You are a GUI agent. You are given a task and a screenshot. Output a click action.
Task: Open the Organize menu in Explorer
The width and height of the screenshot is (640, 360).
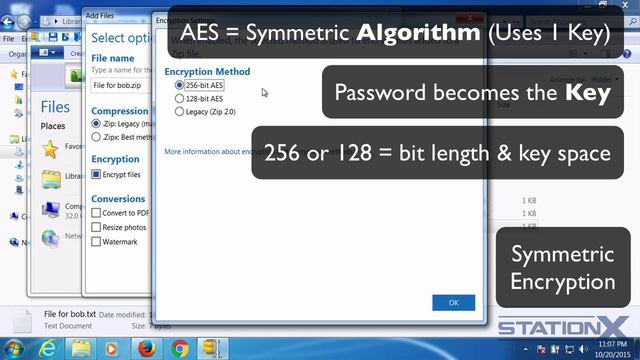[x=18, y=54]
